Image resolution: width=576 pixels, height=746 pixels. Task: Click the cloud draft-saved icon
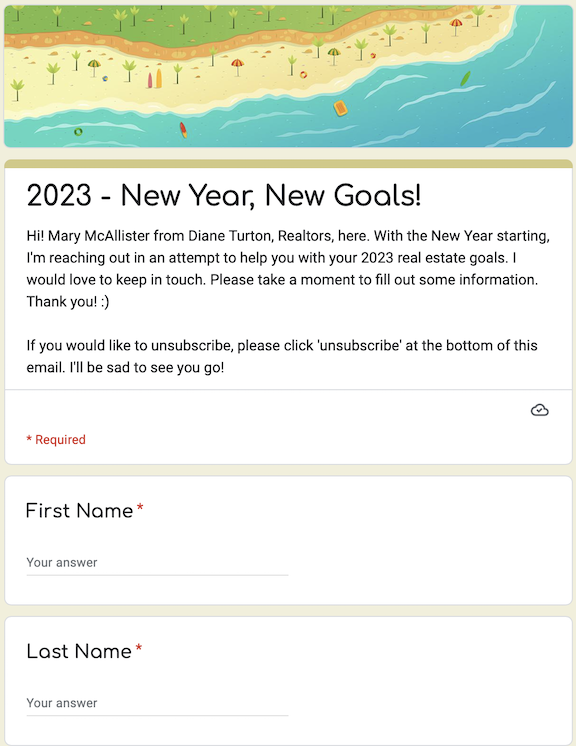click(539, 410)
